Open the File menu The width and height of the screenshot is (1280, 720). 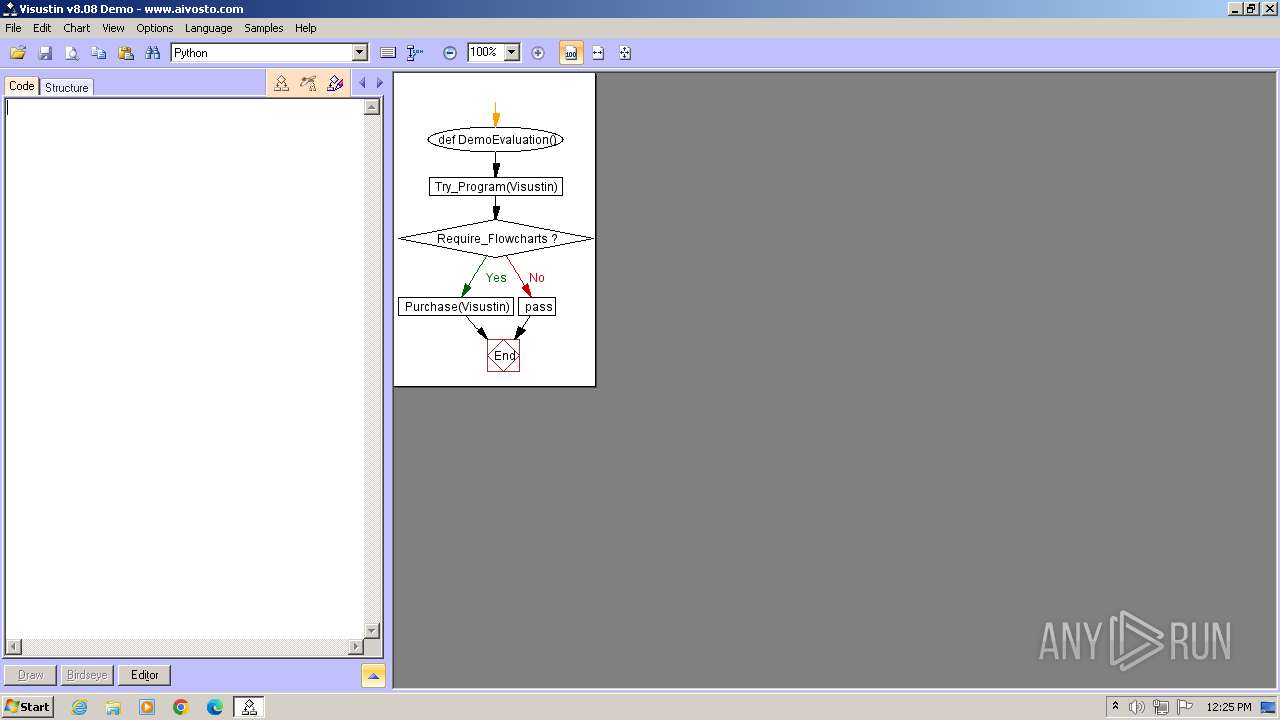(x=13, y=28)
